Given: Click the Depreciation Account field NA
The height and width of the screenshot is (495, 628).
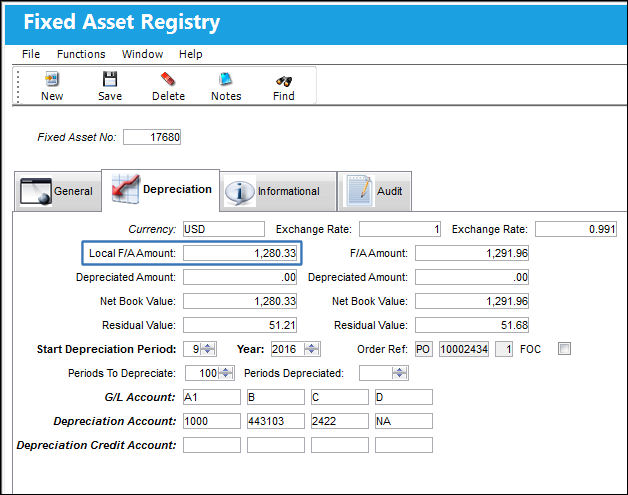Looking at the screenshot, I should [x=404, y=421].
